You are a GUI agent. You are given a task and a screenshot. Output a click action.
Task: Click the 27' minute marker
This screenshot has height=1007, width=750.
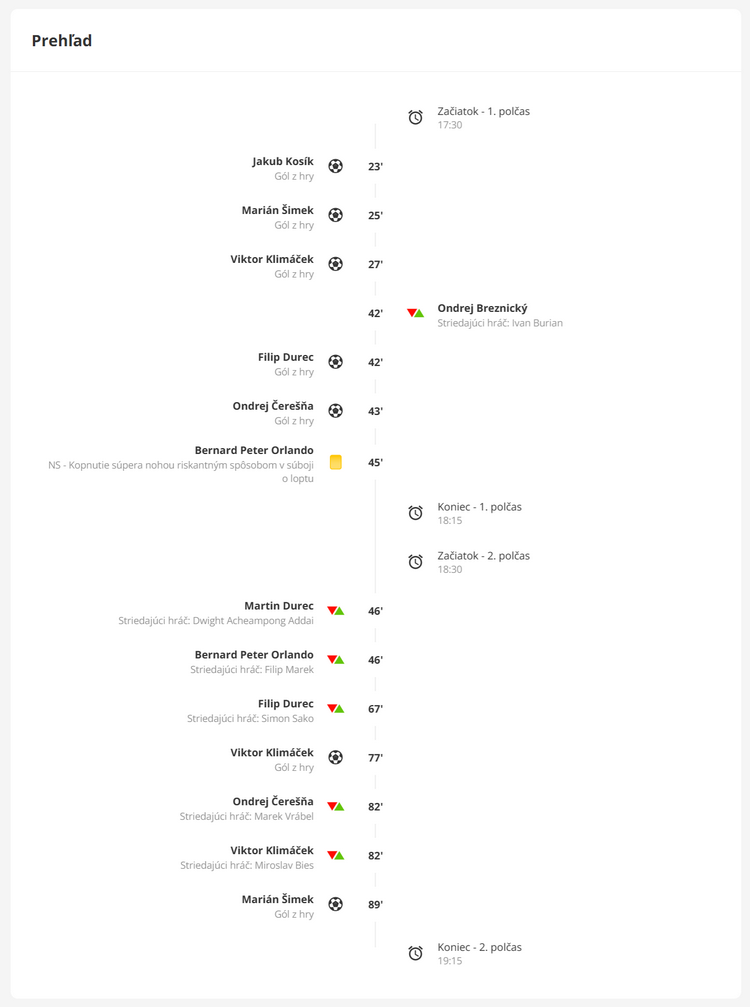point(375,265)
